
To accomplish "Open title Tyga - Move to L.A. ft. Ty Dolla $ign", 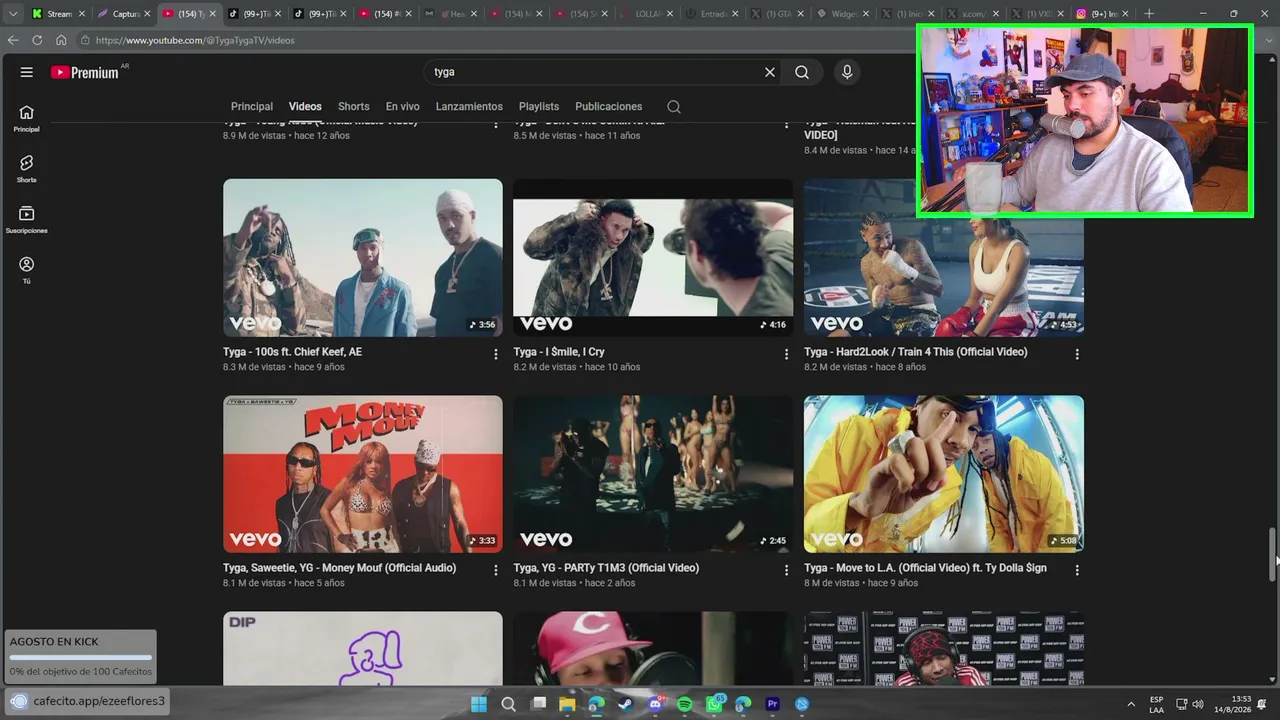I will [925, 568].
